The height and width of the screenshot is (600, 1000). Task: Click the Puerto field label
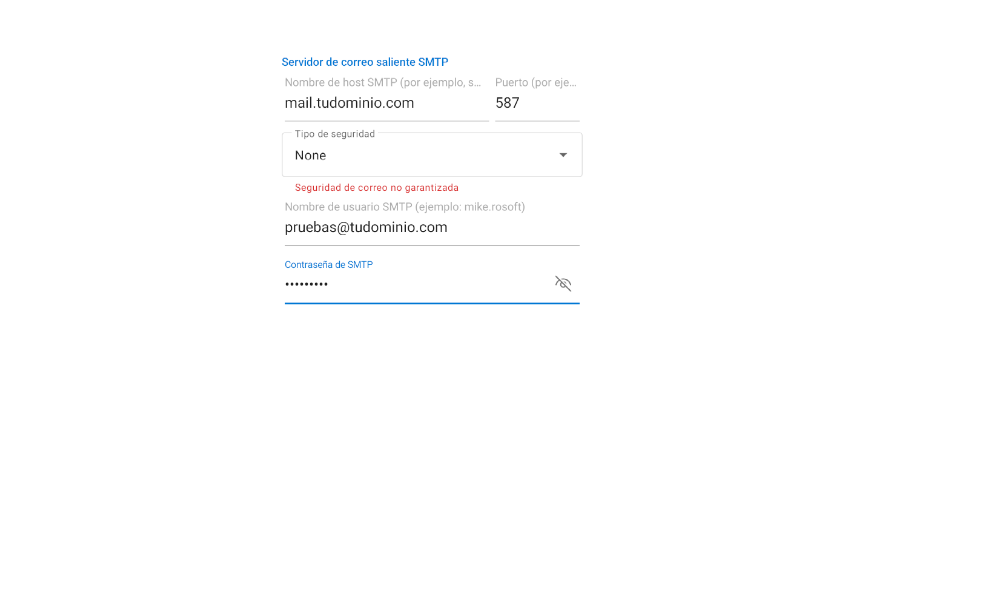(536, 82)
